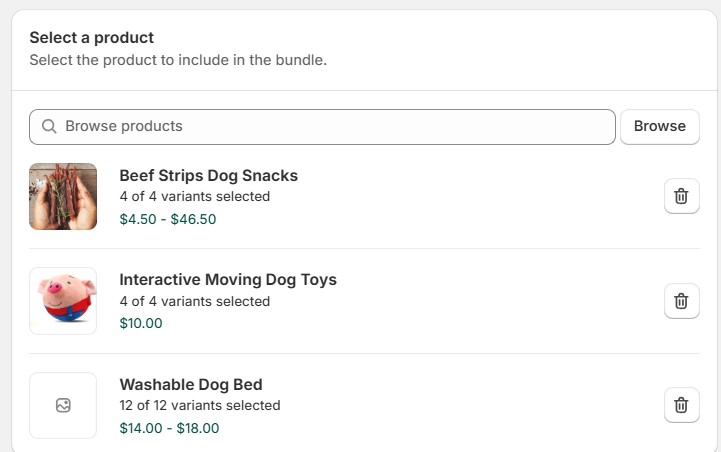Open Beef Strips Dog Snacks product title
Screen dimensions: 721x452
pyautogui.click(x=208, y=176)
